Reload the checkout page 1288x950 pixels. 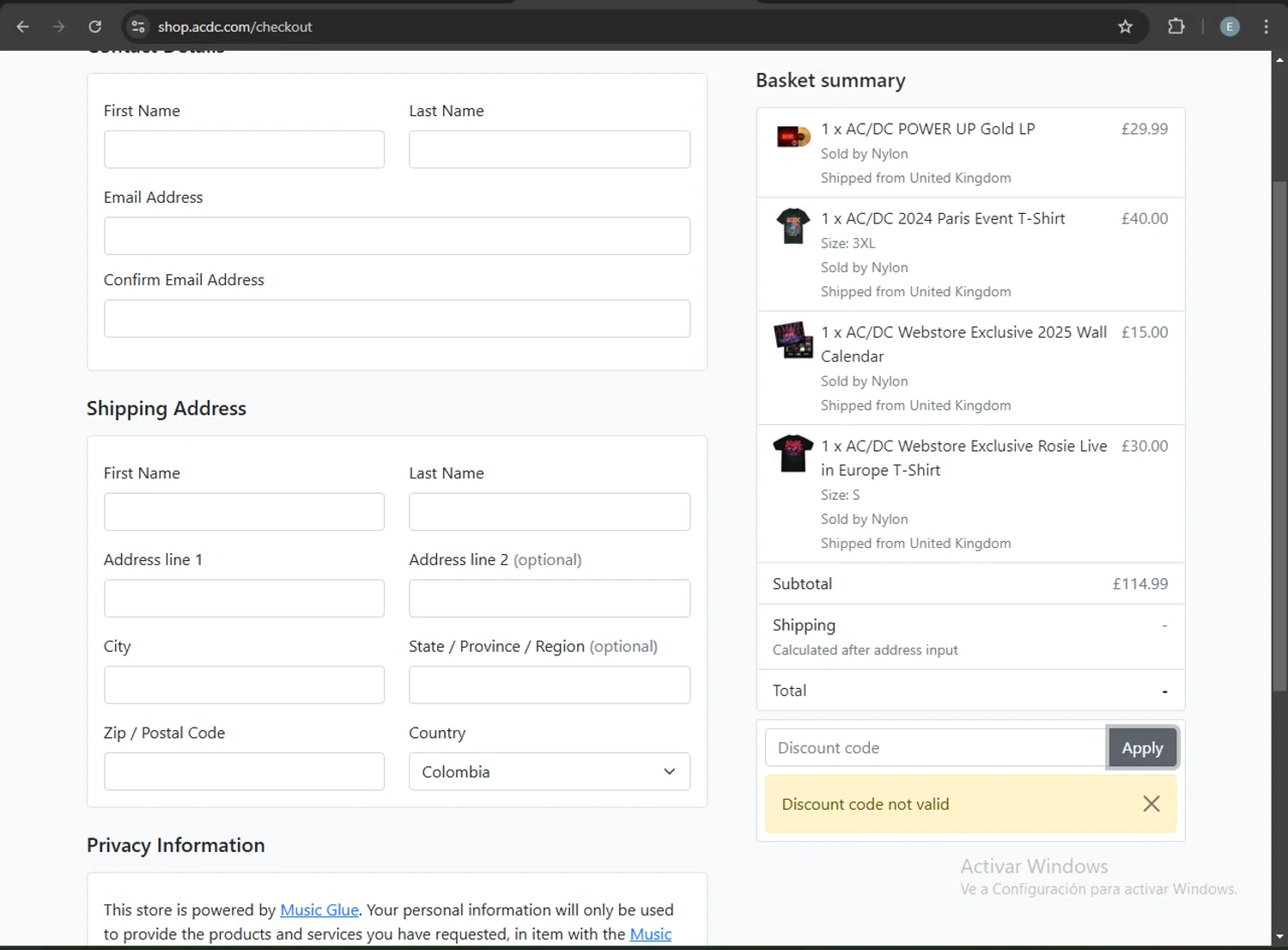(x=95, y=27)
